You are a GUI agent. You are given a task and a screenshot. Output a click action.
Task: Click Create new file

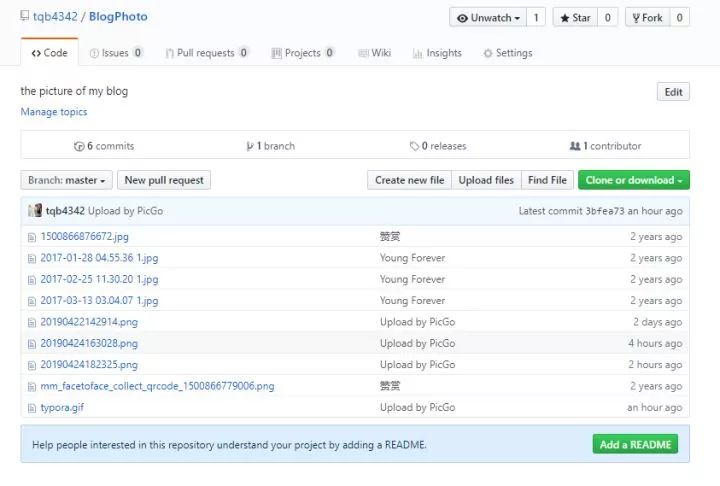[x=410, y=180]
